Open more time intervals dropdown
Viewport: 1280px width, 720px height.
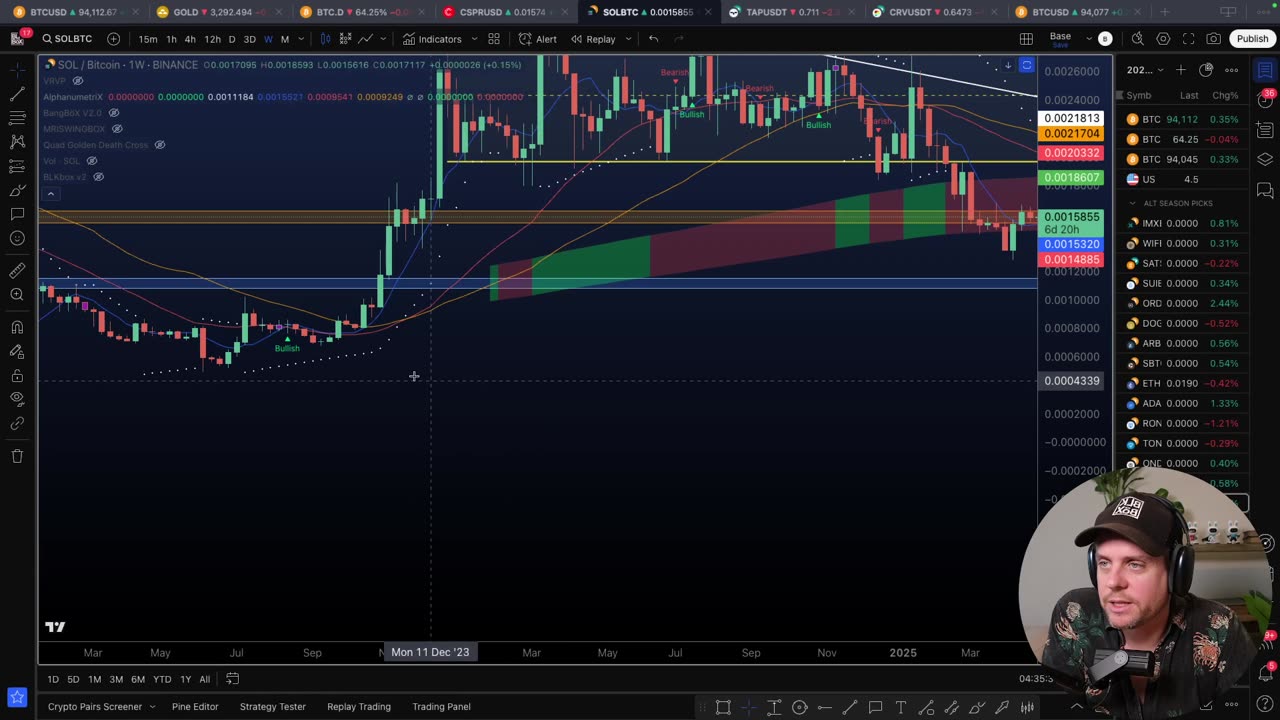pyautogui.click(x=301, y=39)
